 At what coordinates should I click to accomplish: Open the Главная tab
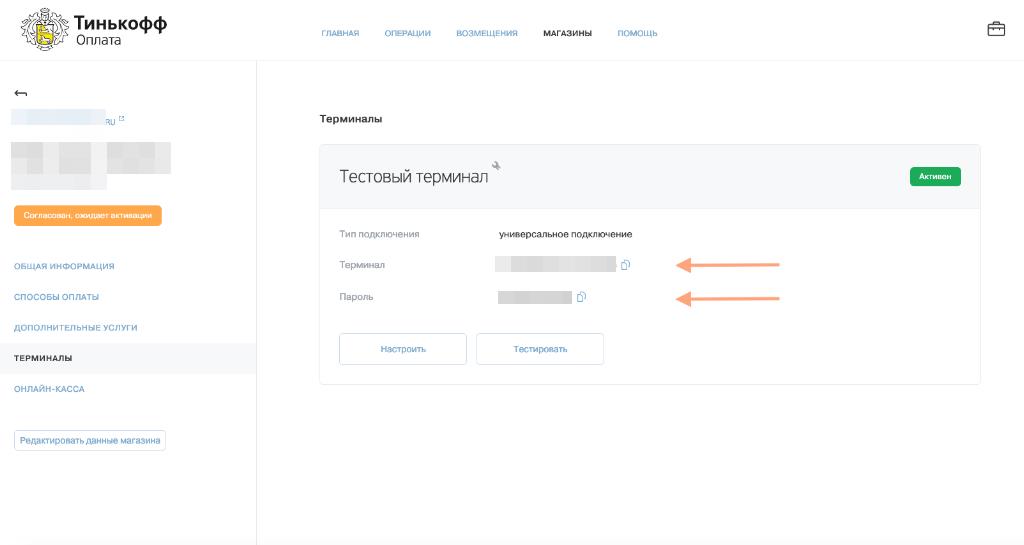coord(340,33)
